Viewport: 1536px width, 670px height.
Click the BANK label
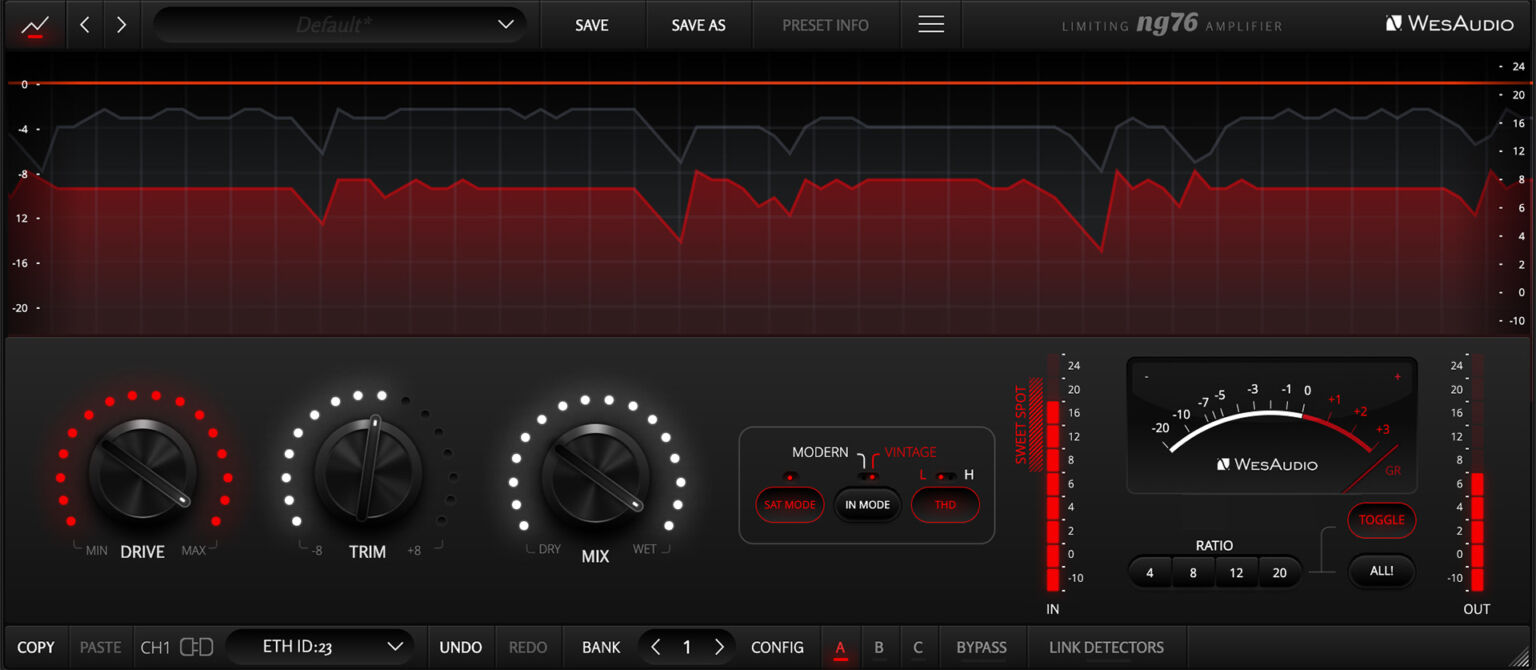(x=601, y=647)
